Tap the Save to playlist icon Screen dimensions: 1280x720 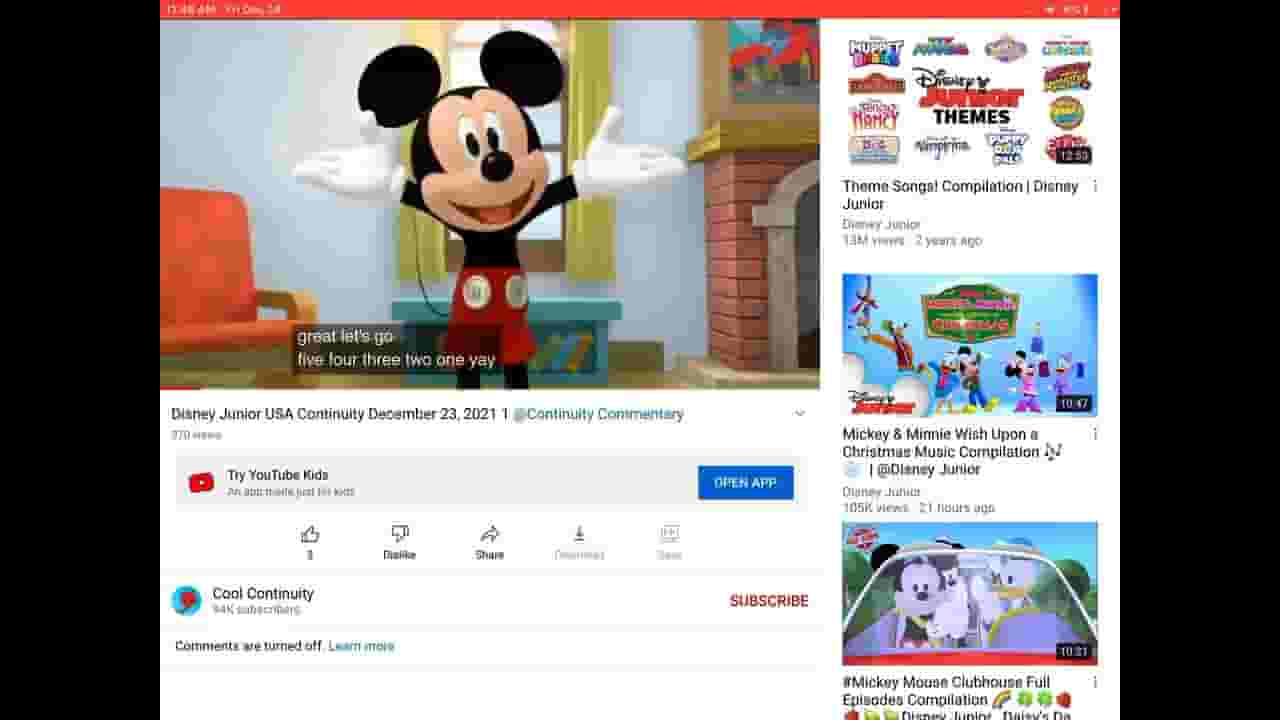(670, 534)
